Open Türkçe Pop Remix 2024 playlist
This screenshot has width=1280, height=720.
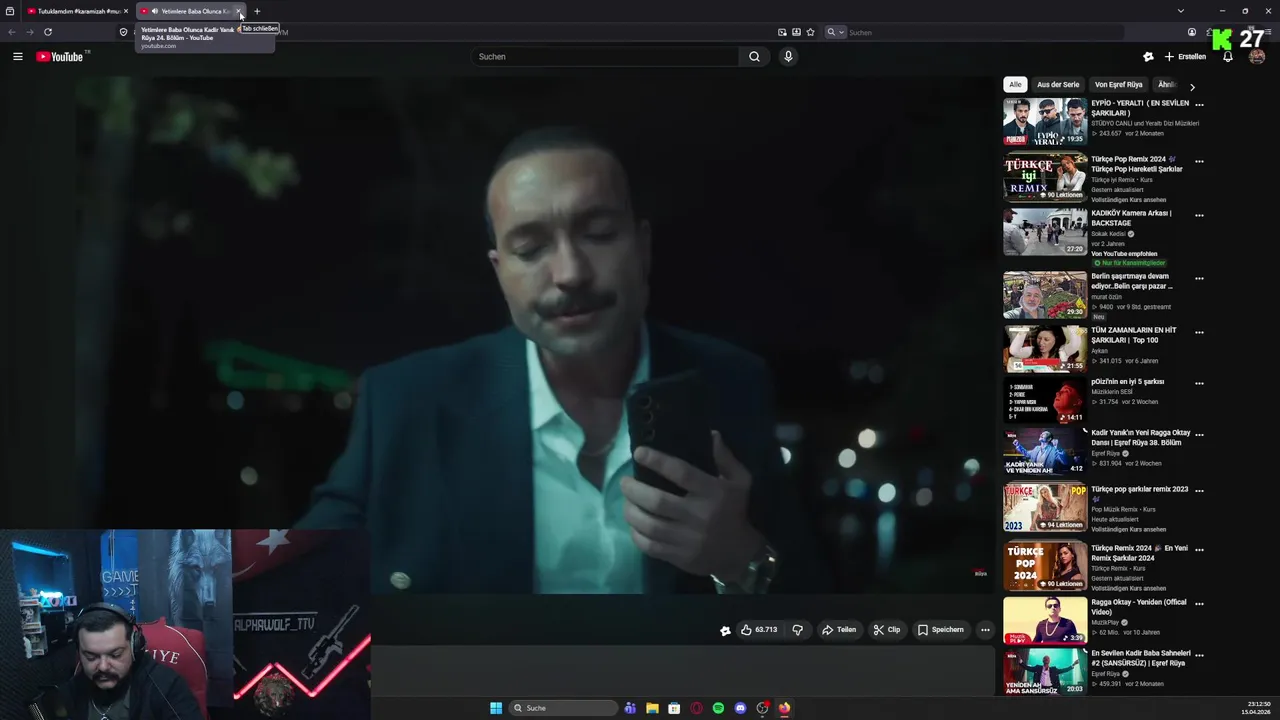(1045, 177)
